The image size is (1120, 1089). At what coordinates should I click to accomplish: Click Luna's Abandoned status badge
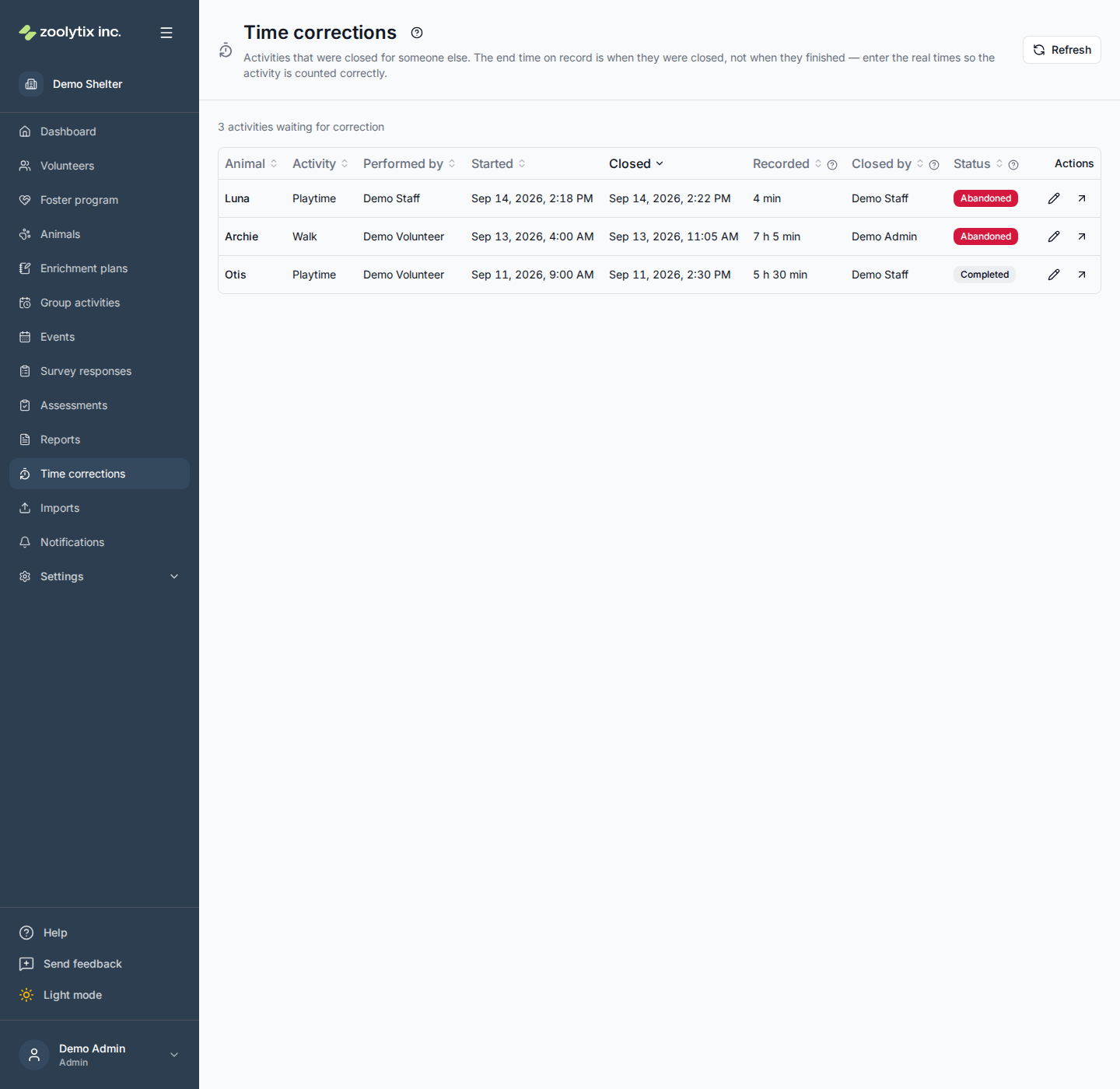[x=985, y=198]
